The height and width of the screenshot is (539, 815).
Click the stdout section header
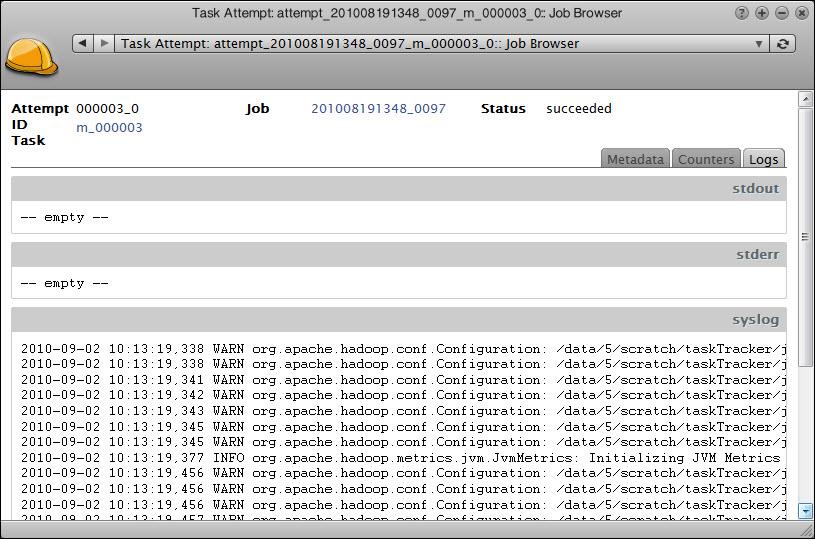click(x=398, y=188)
